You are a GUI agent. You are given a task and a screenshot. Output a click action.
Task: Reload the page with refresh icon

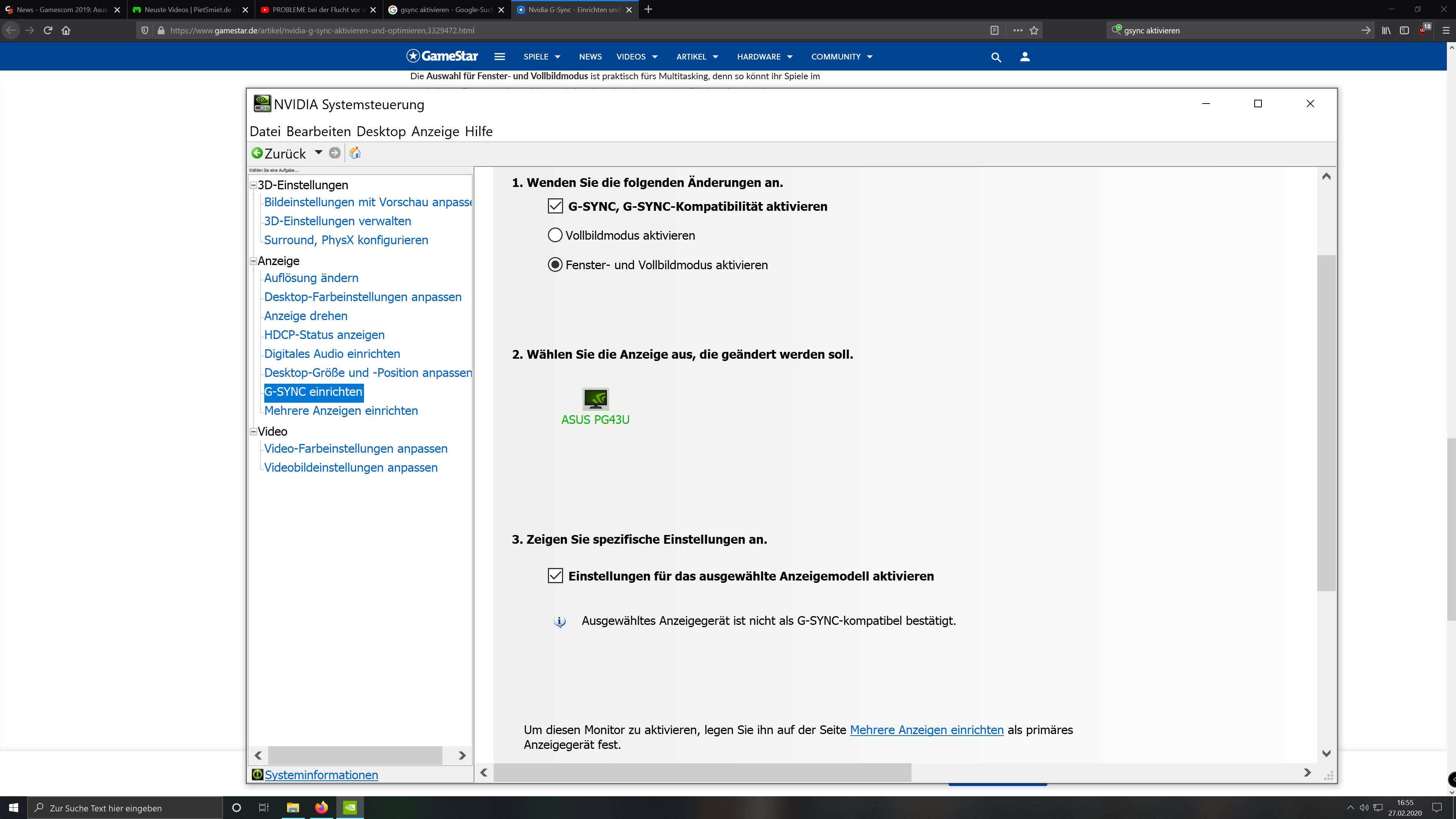coord(48,30)
